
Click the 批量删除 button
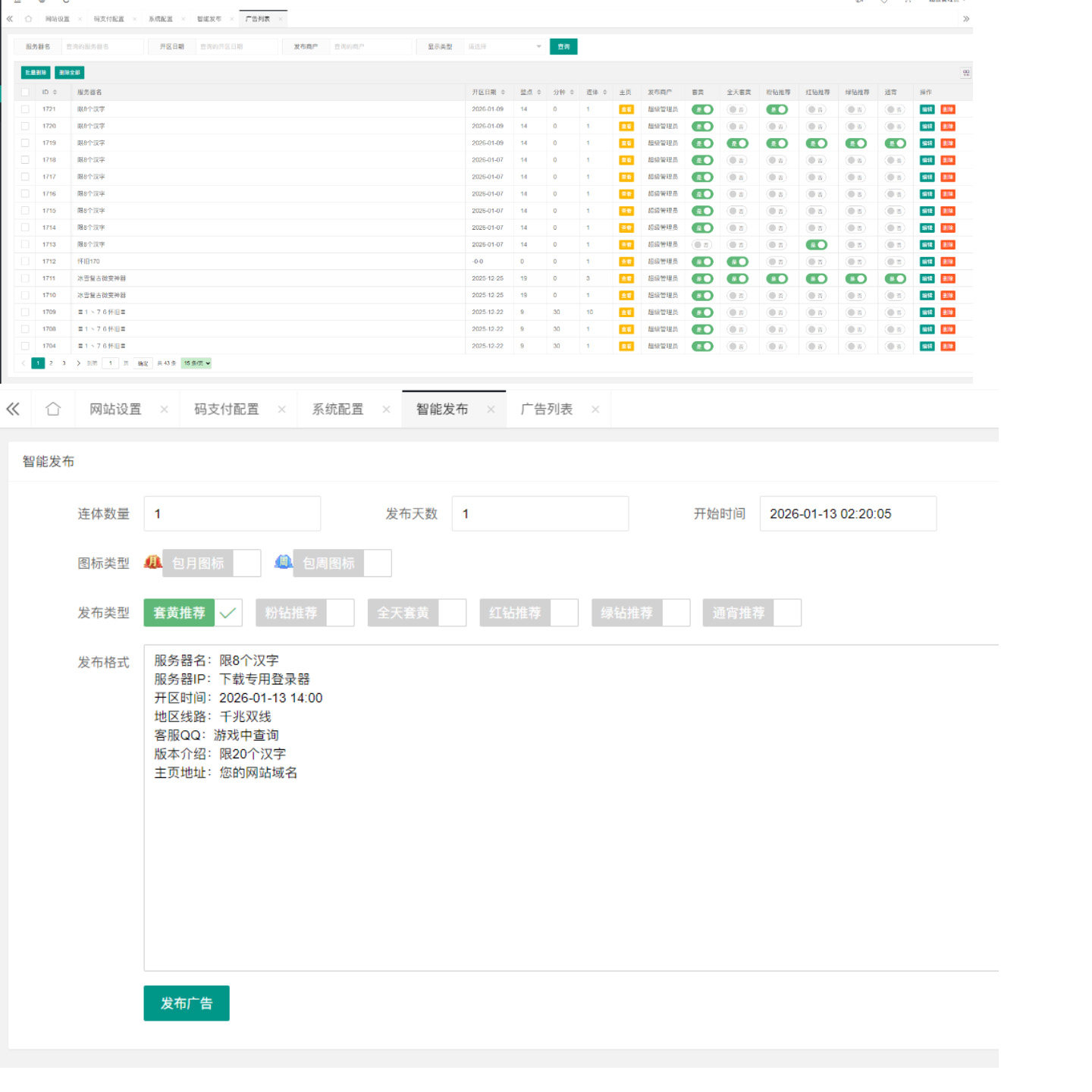tap(36, 73)
